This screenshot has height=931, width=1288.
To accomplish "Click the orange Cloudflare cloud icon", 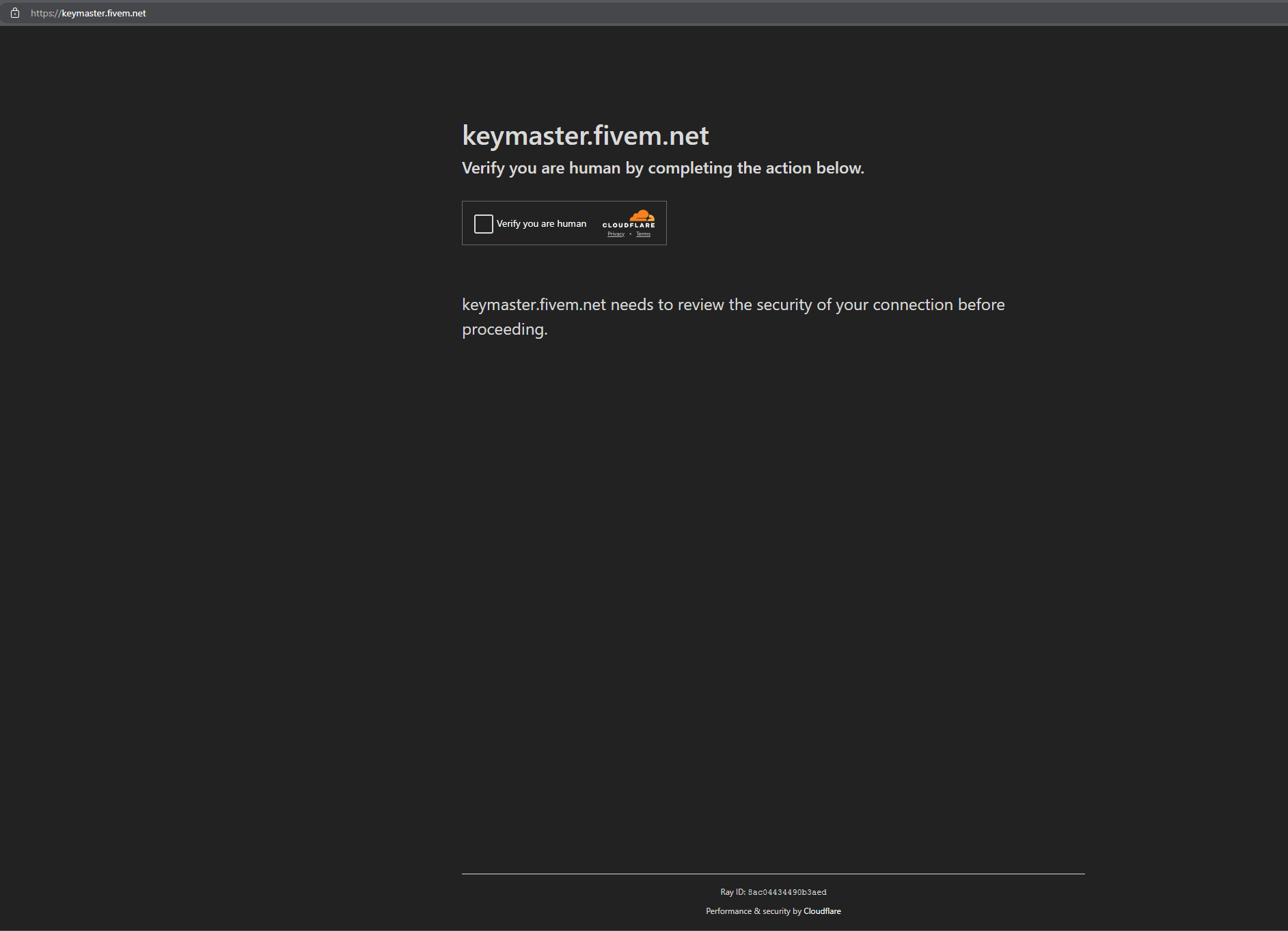I will pyautogui.click(x=640, y=217).
